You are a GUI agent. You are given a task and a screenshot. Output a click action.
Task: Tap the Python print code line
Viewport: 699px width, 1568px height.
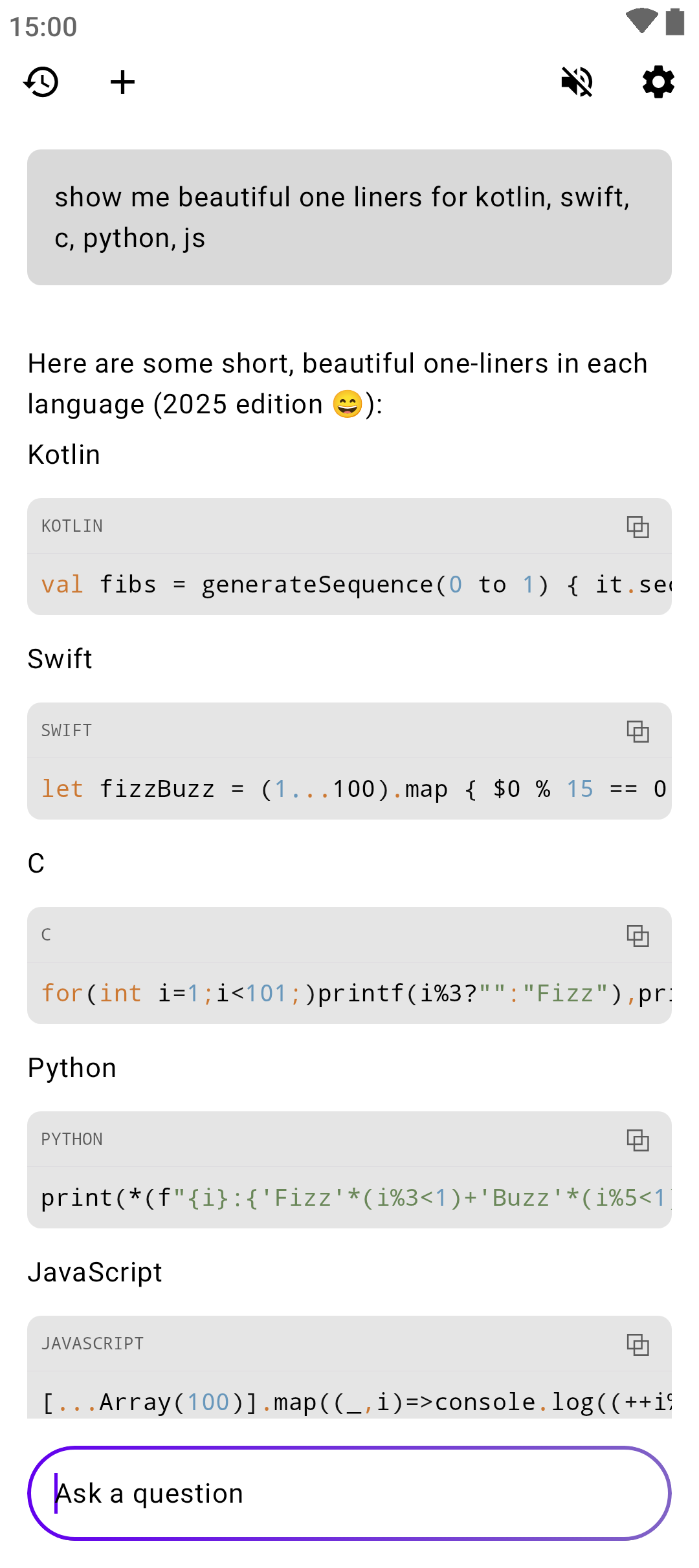[x=349, y=1198]
